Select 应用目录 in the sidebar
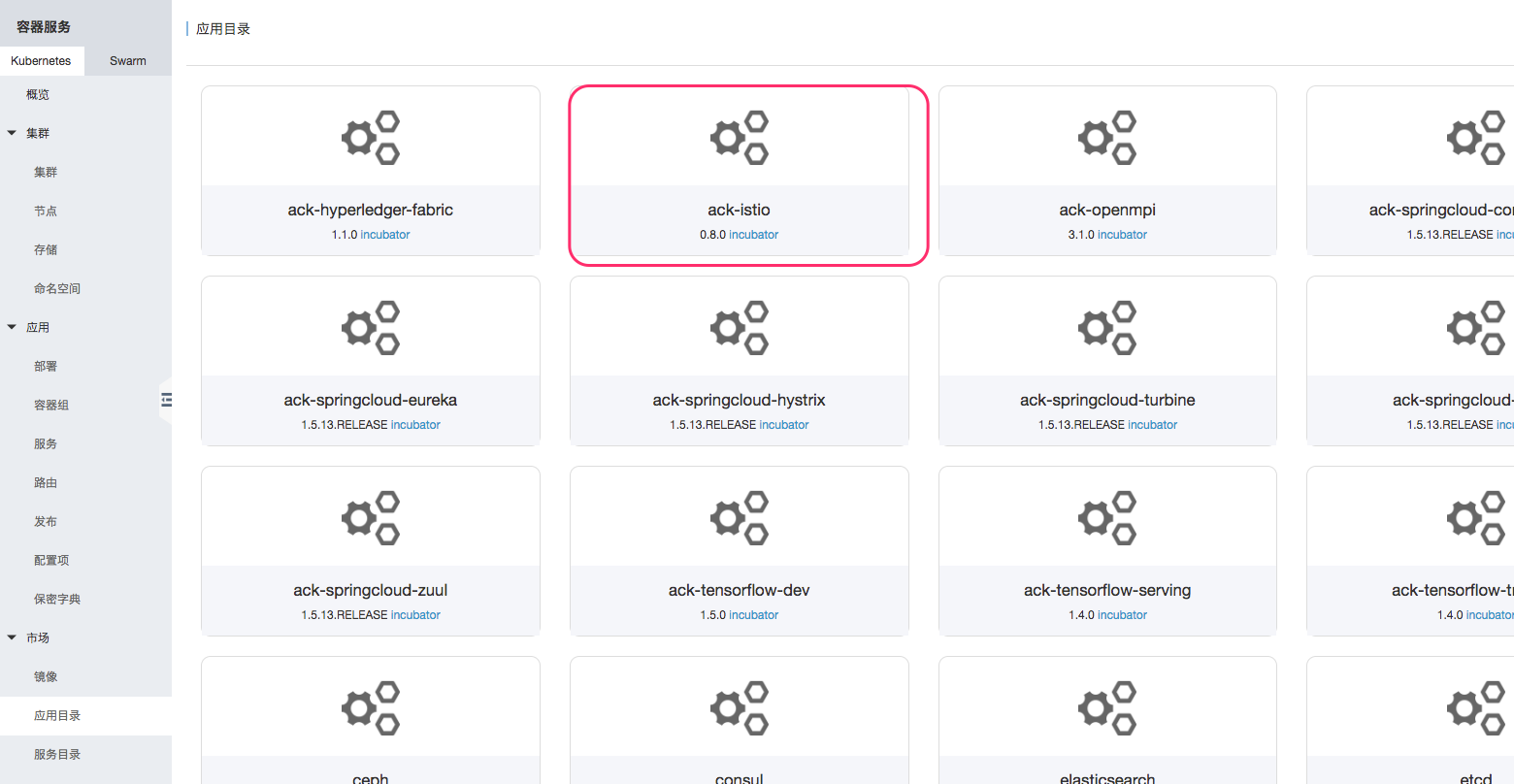 pos(57,715)
